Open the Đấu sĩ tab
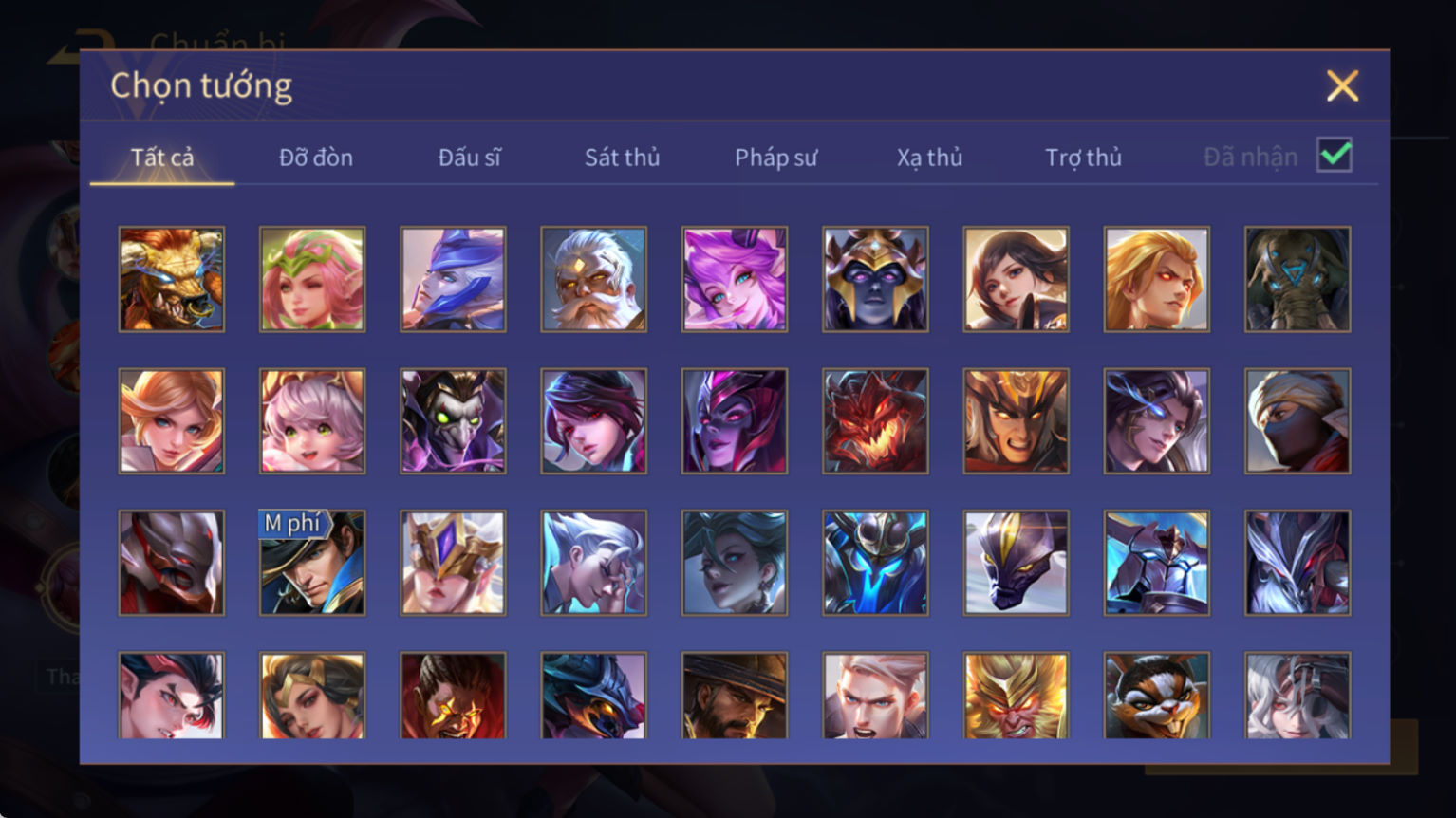The height and width of the screenshot is (818, 1456). pos(470,158)
